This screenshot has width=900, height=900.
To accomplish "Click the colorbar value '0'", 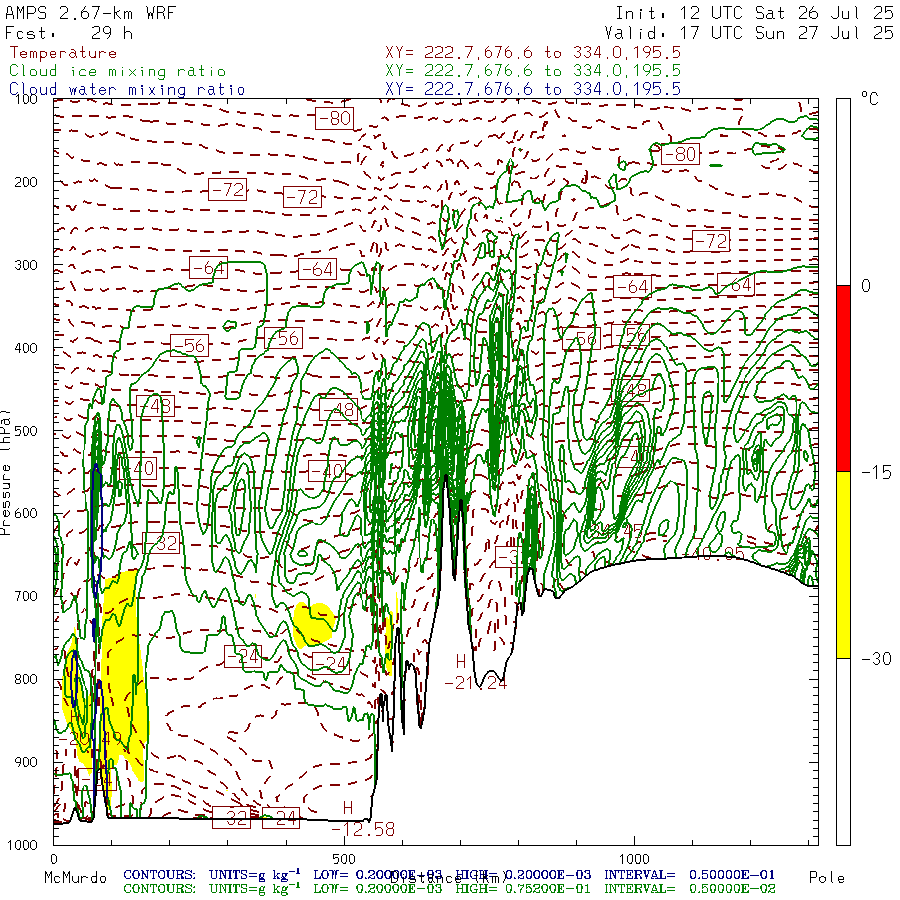I will click(866, 286).
